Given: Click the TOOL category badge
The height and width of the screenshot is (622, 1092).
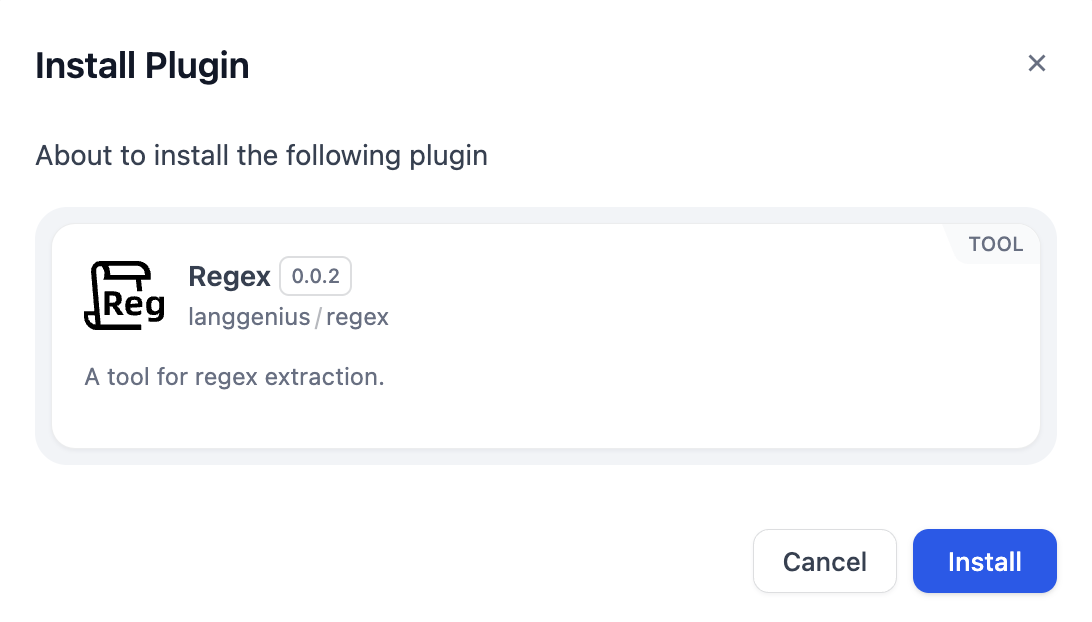Looking at the screenshot, I should (x=995, y=244).
